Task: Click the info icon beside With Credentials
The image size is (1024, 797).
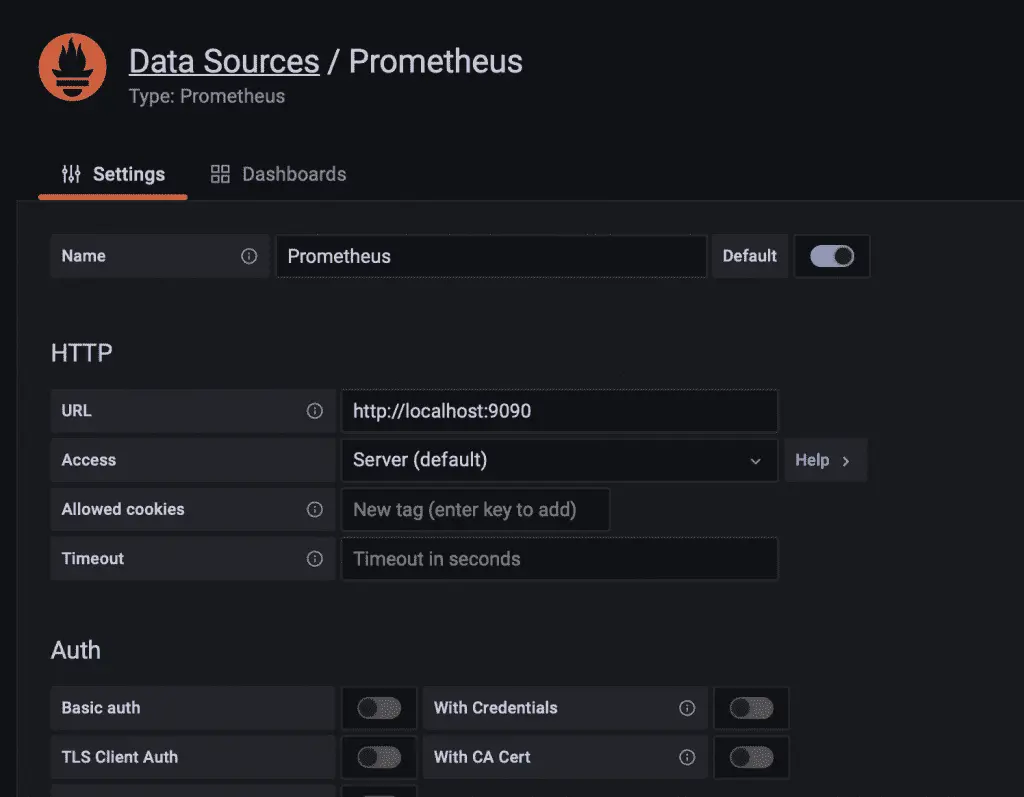Action: click(x=687, y=708)
